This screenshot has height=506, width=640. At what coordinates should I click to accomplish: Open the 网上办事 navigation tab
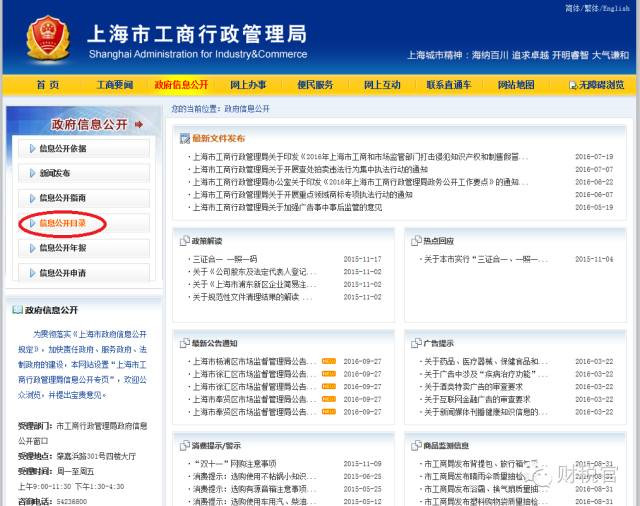click(248, 85)
